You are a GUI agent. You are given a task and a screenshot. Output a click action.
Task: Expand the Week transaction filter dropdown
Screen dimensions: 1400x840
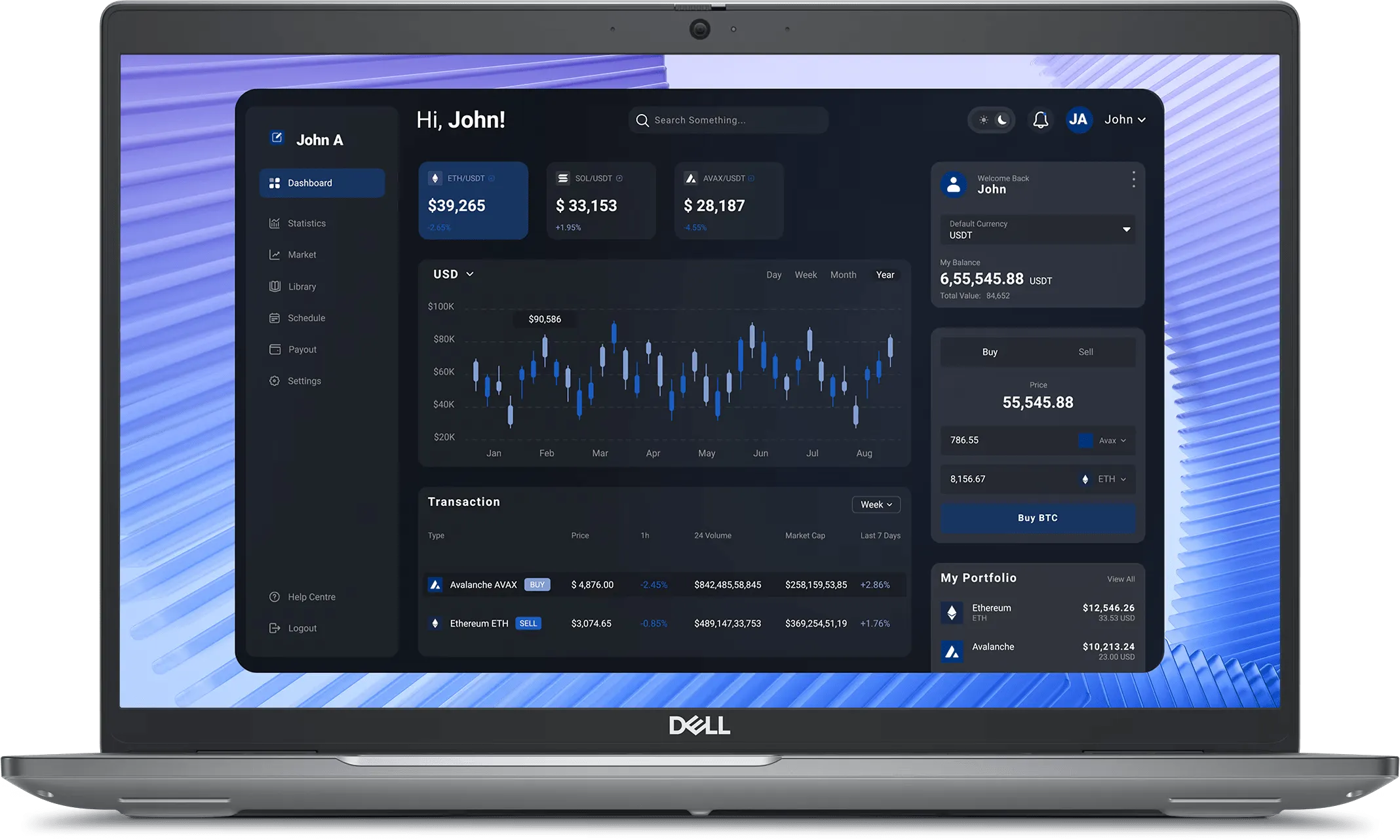875,504
